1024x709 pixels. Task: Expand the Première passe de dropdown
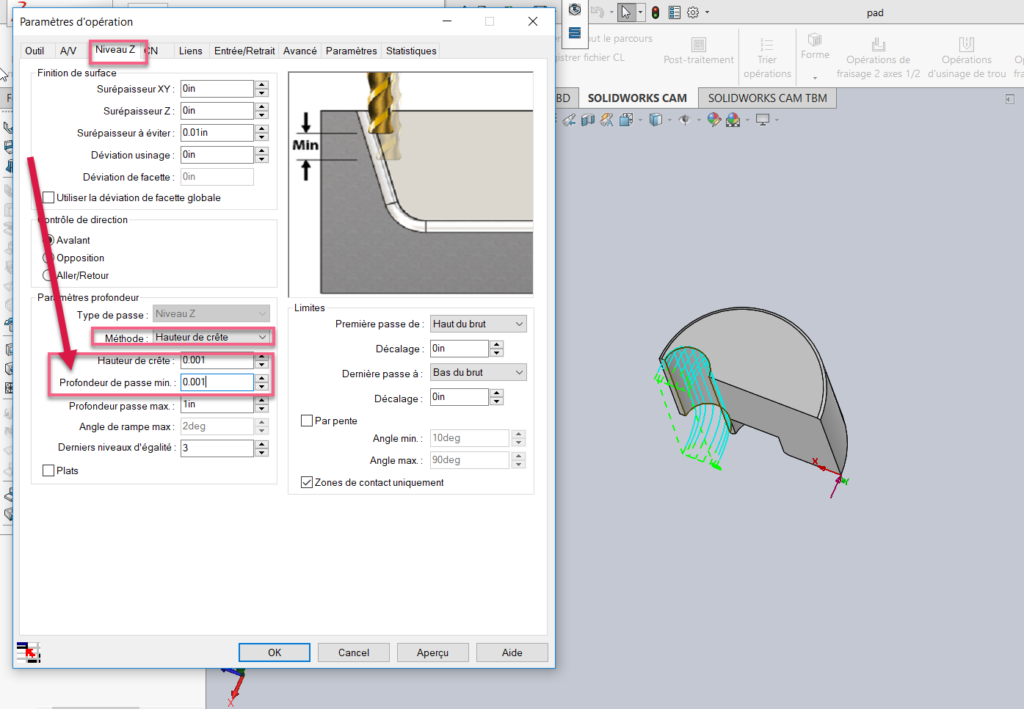(x=478, y=324)
